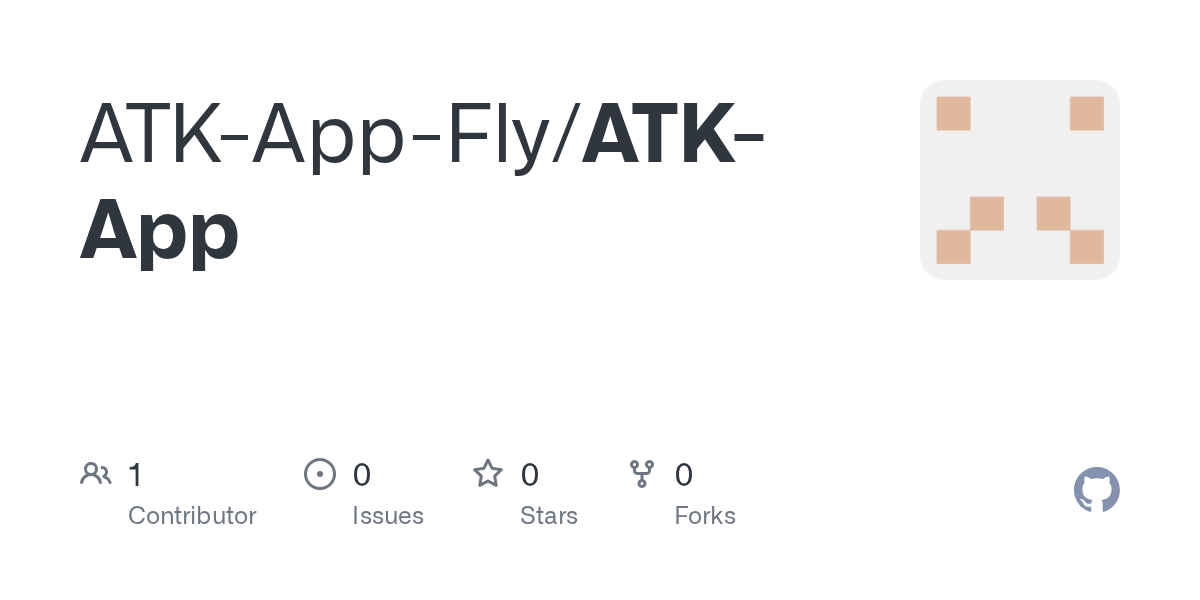Click the issues count number 0
1200x600 pixels.
[x=362, y=474]
